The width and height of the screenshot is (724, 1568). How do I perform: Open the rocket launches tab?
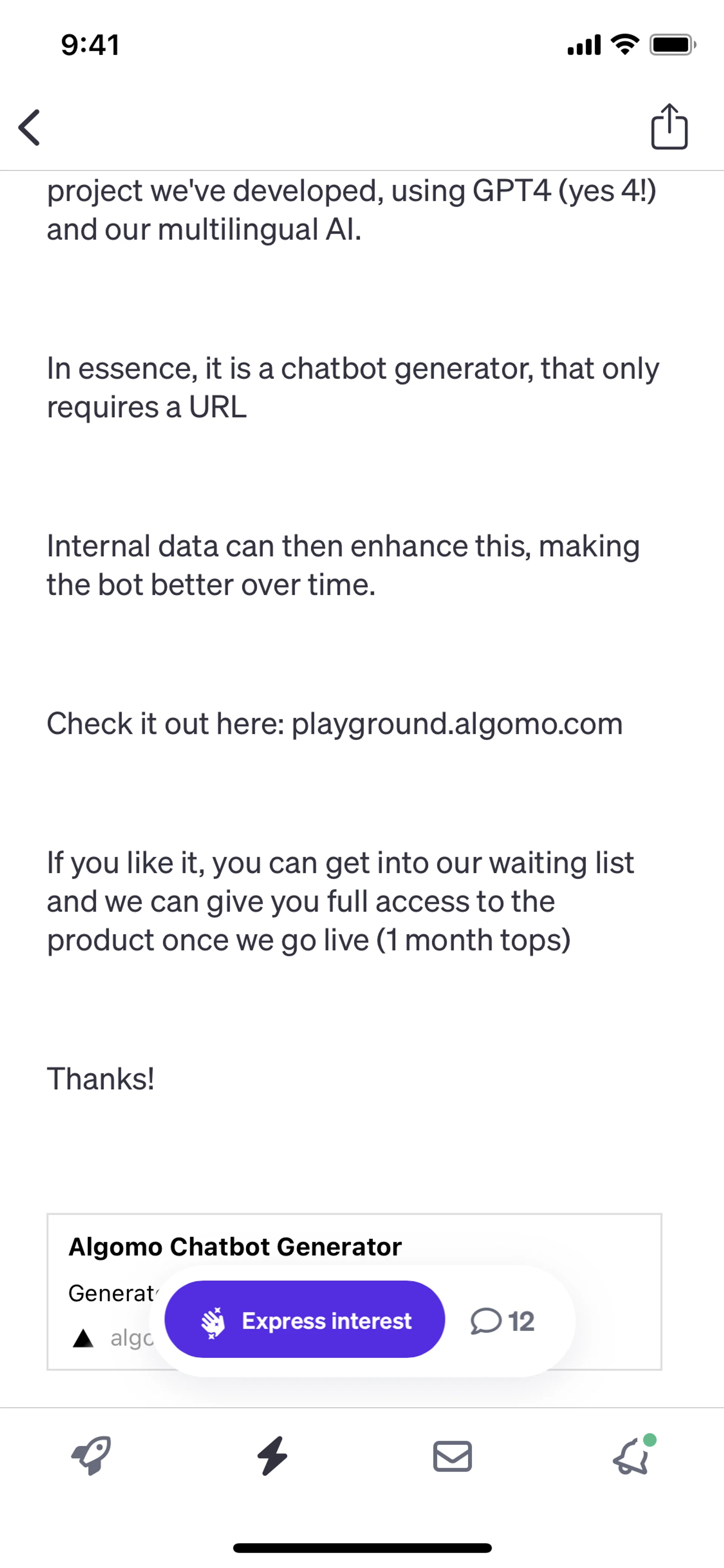(91, 1456)
